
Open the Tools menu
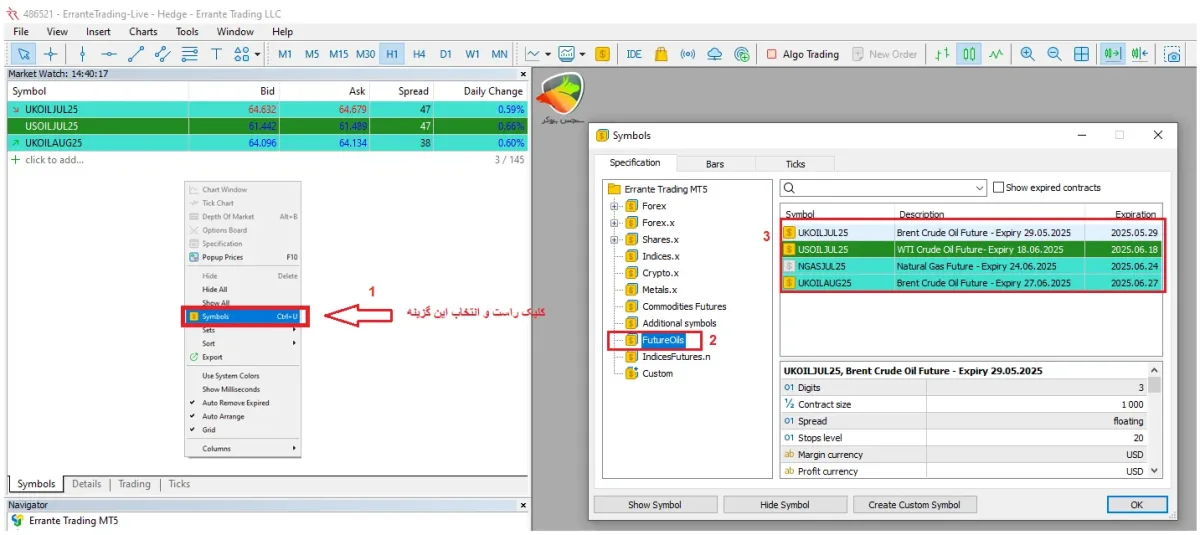187,31
